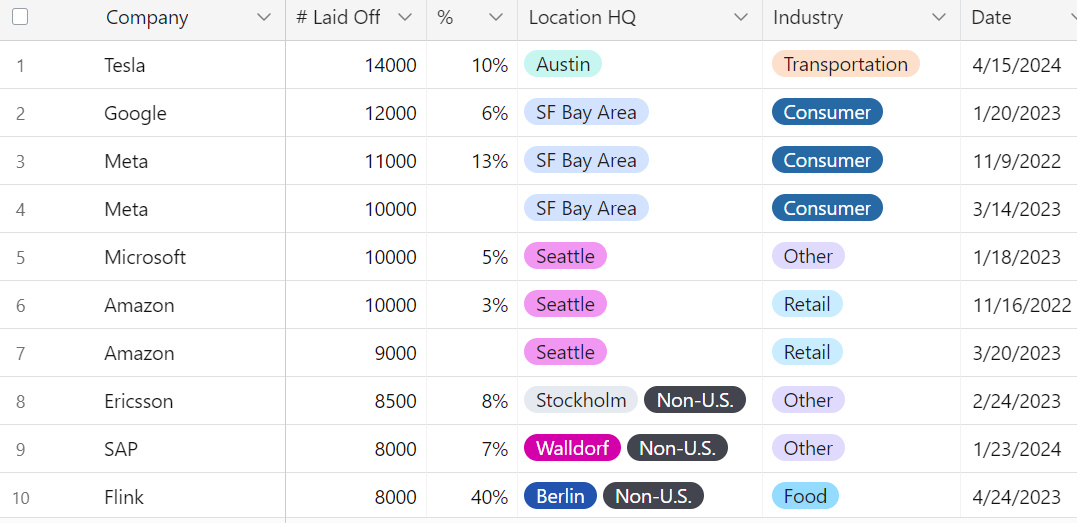Select the Microsoft company cell
The image size is (1077, 523).
click(x=145, y=257)
